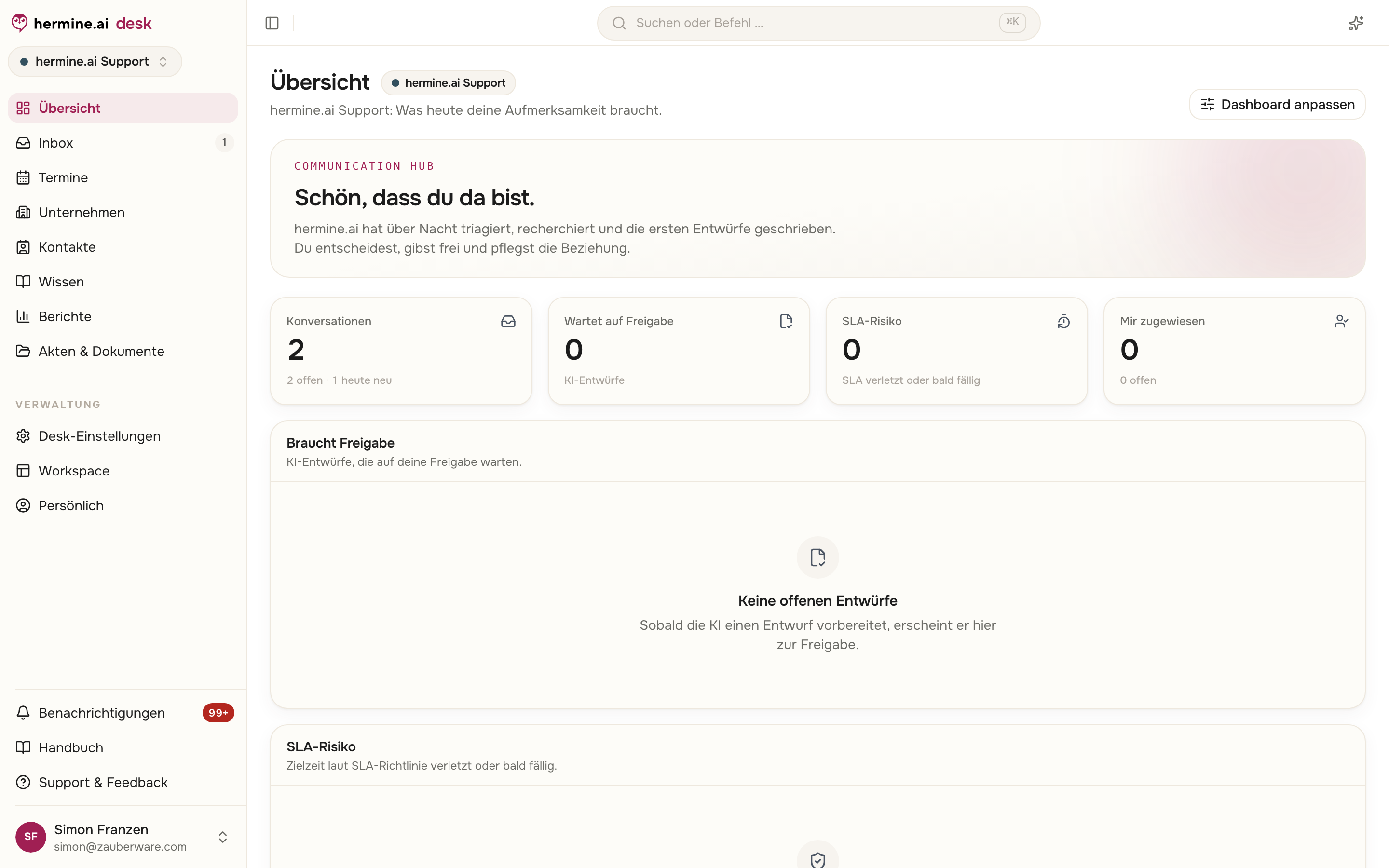
Task: Click the Wissen book icon
Action: [x=23, y=282]
